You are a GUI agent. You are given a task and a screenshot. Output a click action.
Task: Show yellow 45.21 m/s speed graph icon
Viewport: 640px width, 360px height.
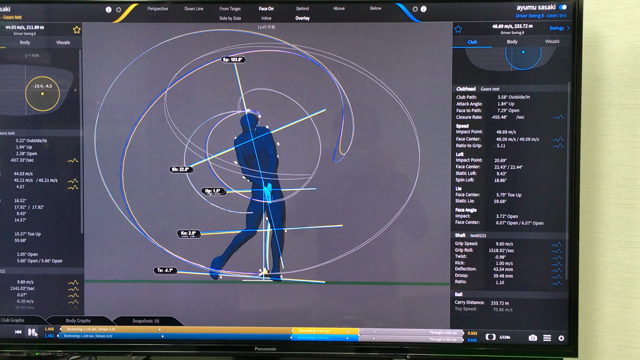click(73, 180)
